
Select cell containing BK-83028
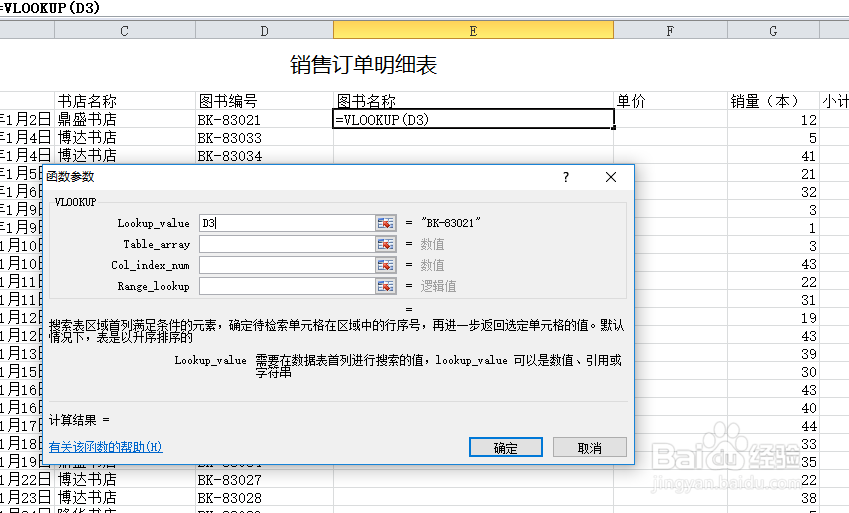tap(264, 498)
